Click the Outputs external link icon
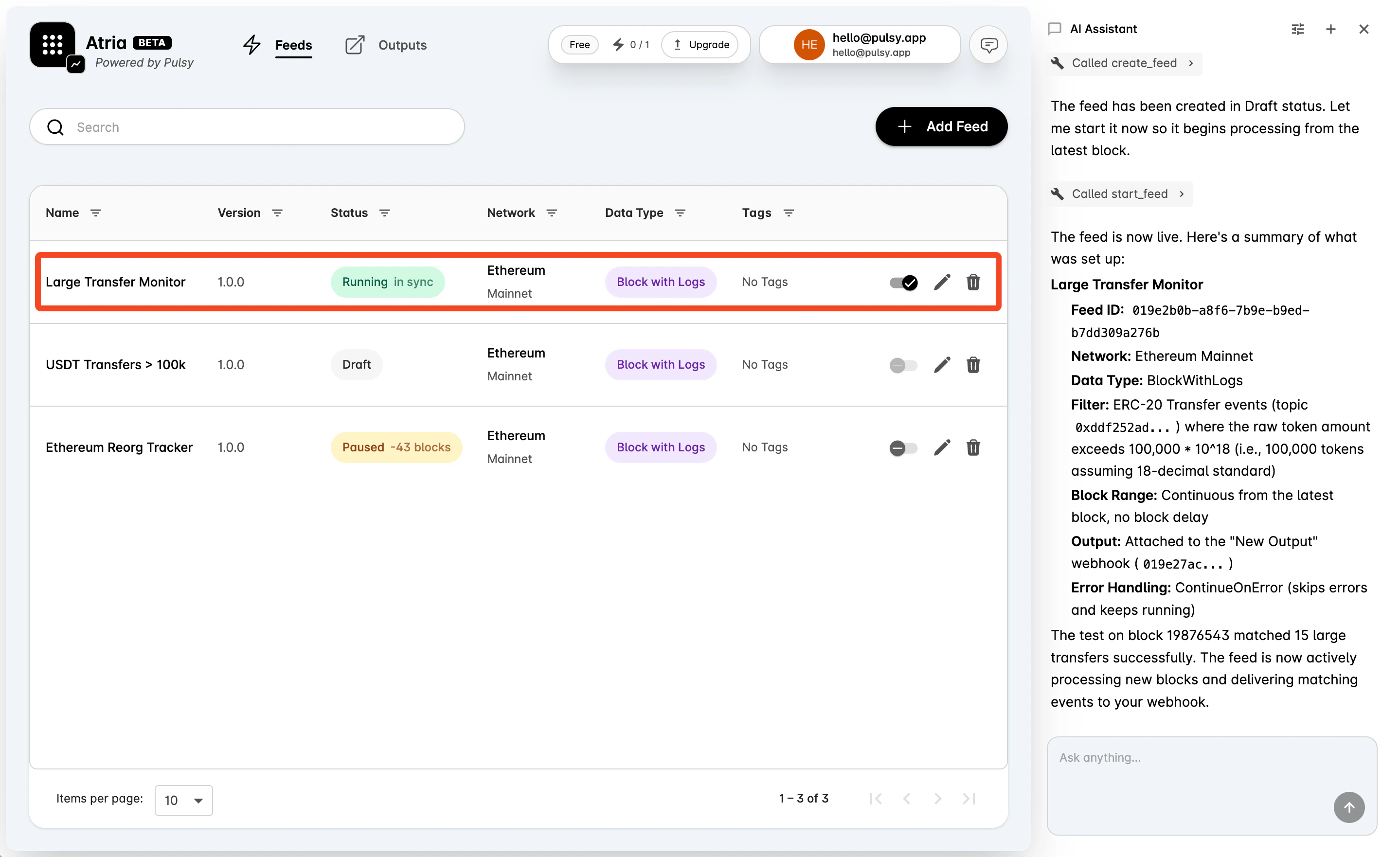 point(355,45)
